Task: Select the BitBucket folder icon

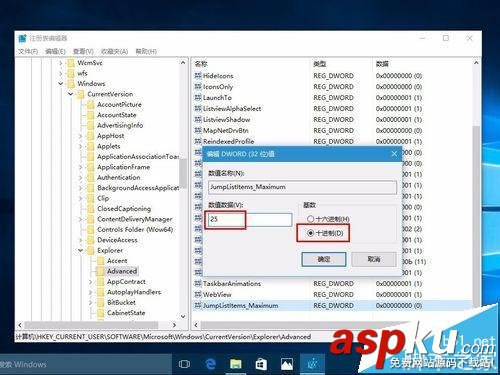Action: point(100,302)
